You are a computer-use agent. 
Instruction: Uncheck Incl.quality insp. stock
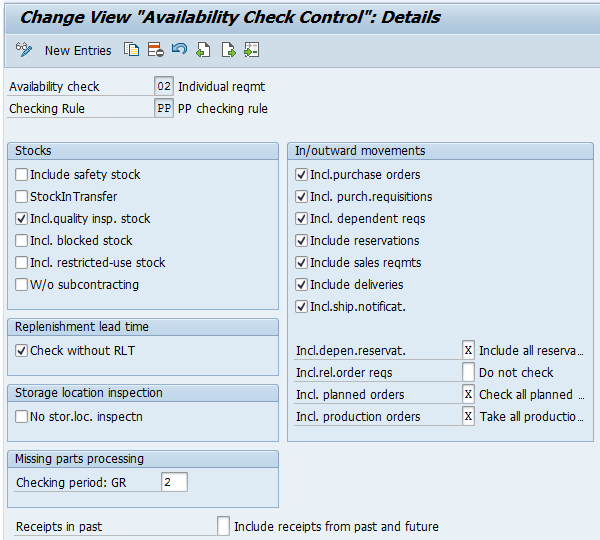coord(21,219)
